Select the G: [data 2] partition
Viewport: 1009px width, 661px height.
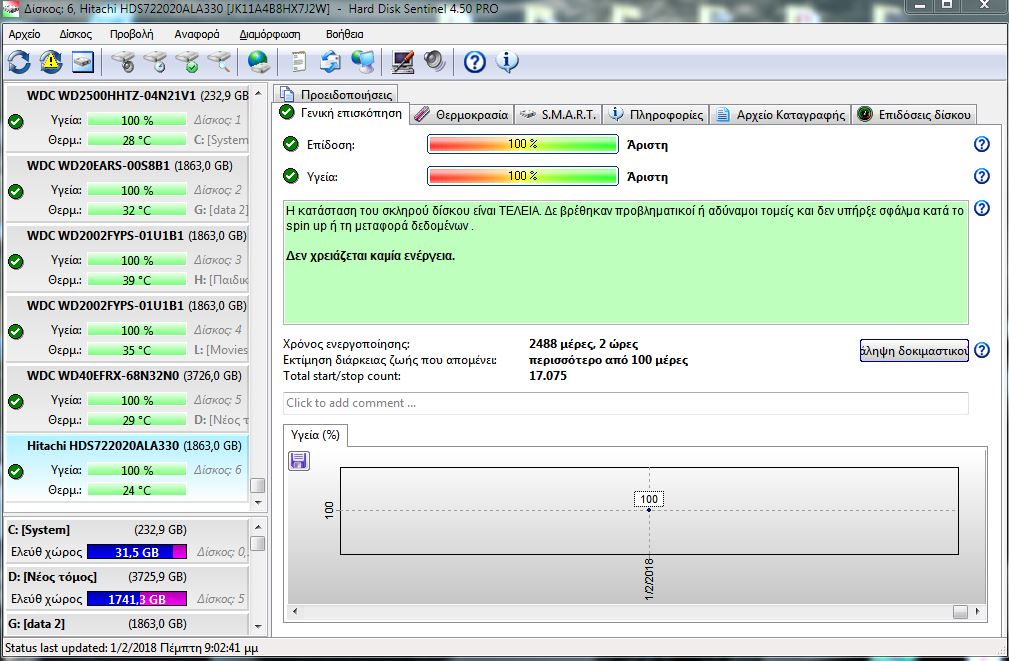(127, 624)
